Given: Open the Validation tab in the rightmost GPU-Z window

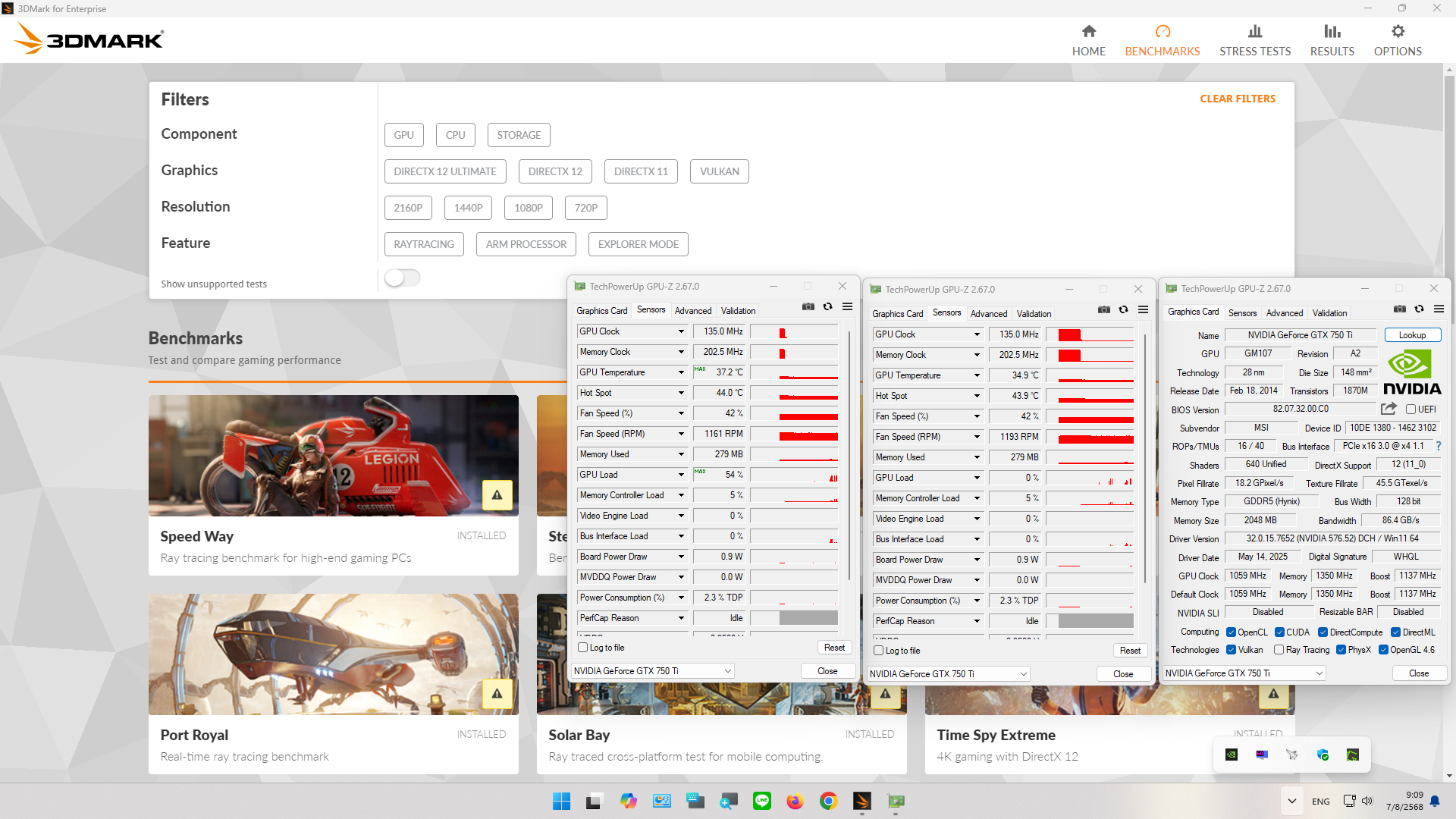Looking at the screenshot, I should (x=1329, y=313).
